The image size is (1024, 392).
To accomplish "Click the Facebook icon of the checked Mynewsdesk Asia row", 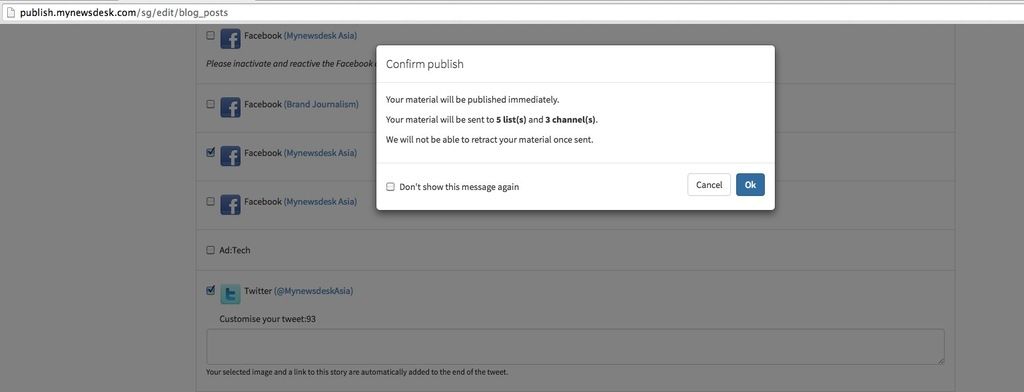I will tap(230, 155).
